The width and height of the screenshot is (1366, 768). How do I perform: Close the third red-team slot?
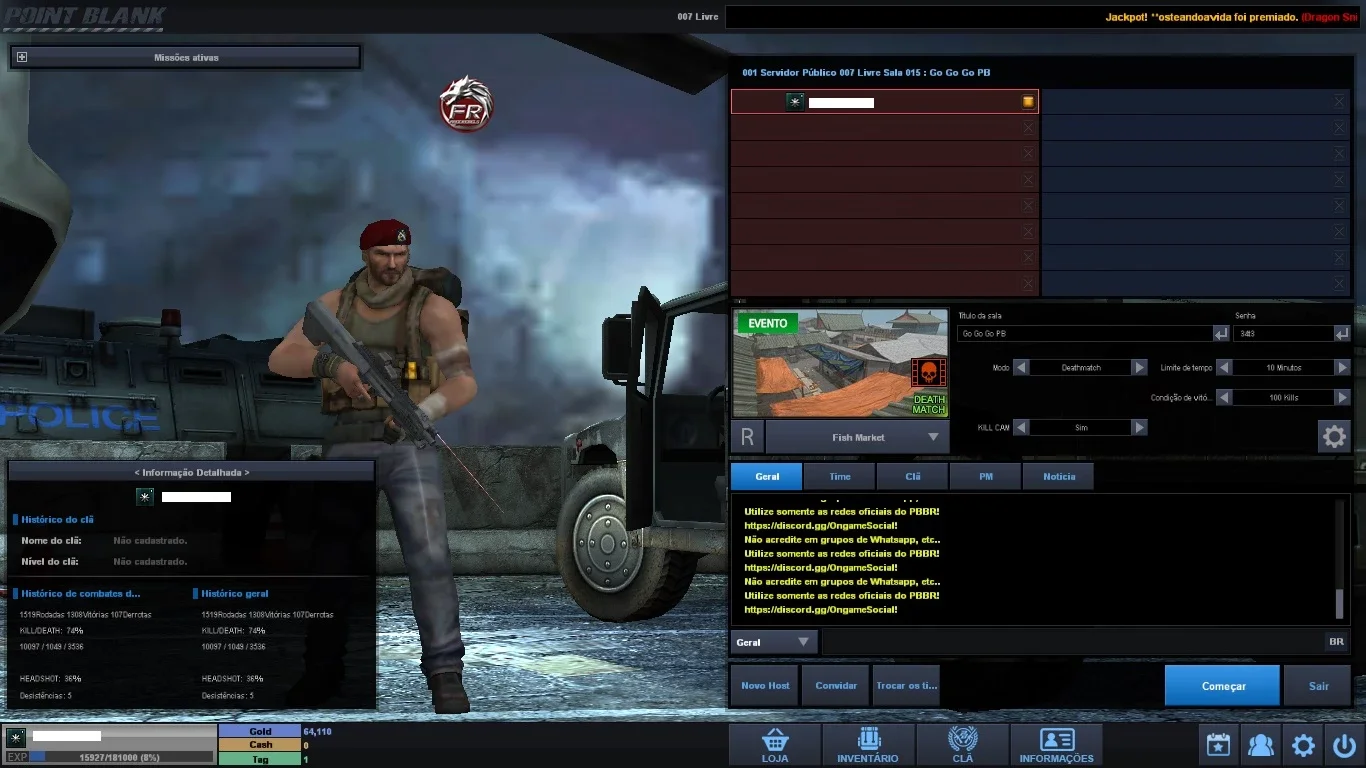1028,154
